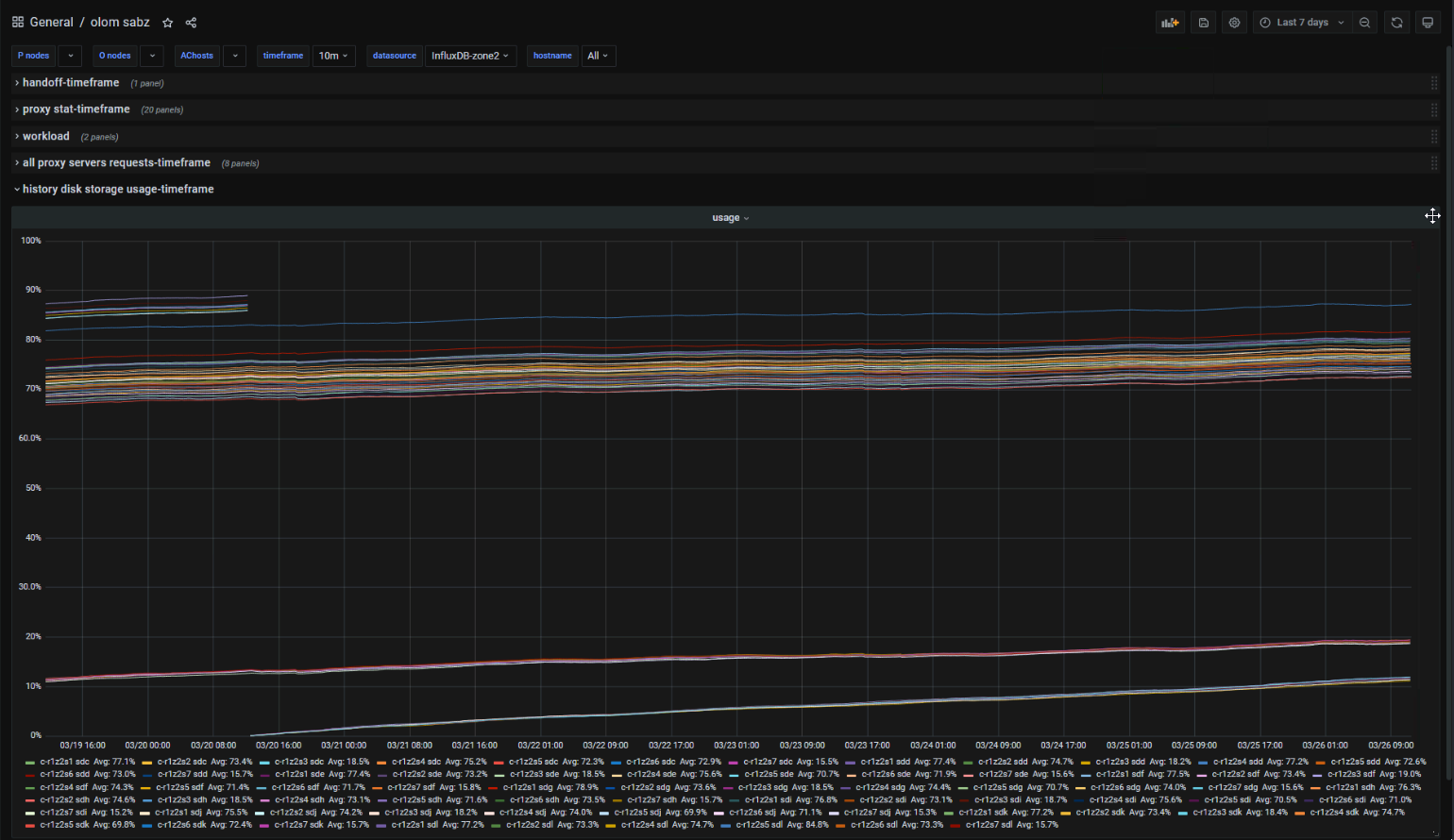Zoom out the time range
This screenshot has height=840, width=1454.
click(x=1364, y=23)
